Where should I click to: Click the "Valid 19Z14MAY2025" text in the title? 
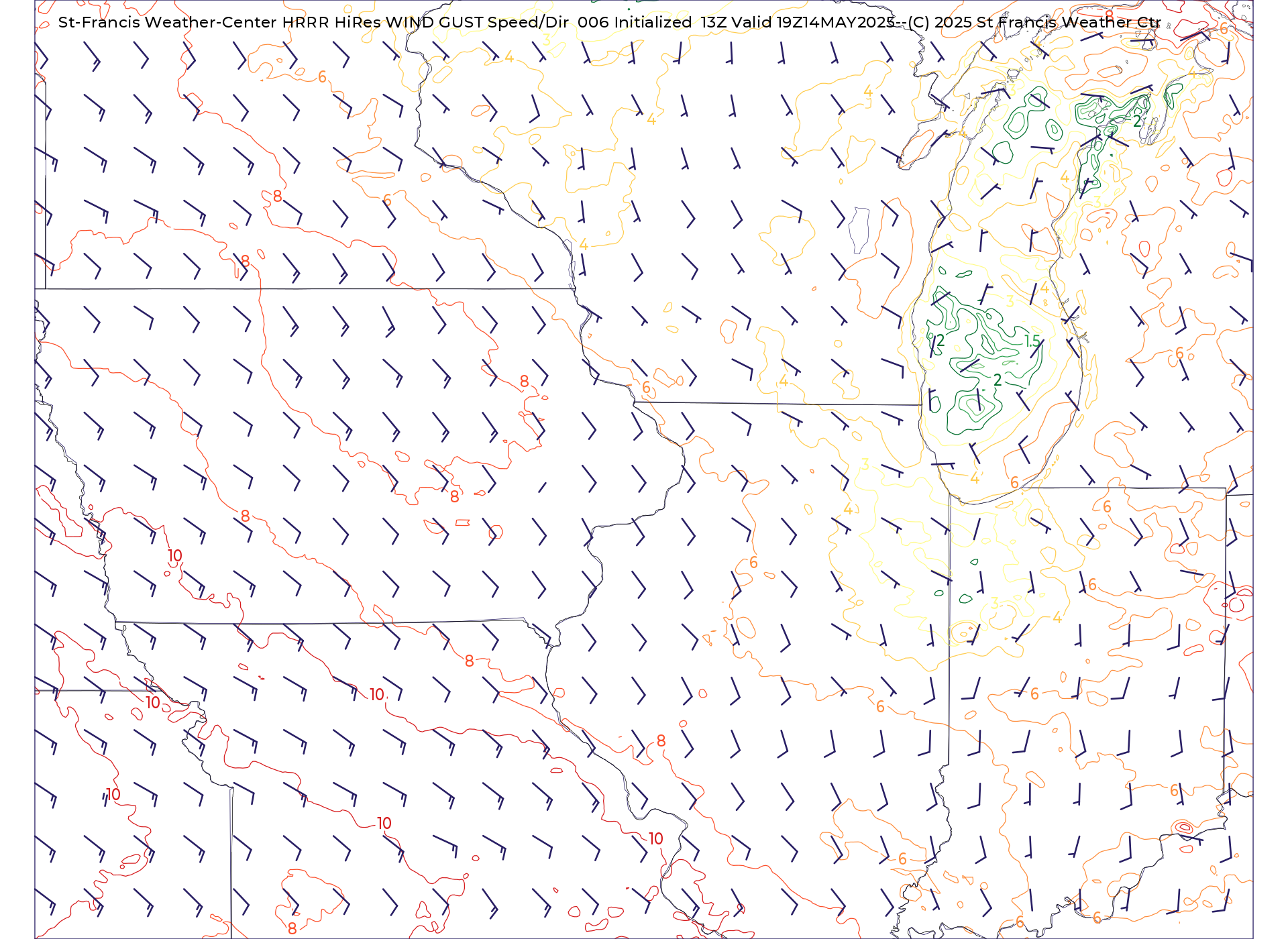tap(814, 22)
